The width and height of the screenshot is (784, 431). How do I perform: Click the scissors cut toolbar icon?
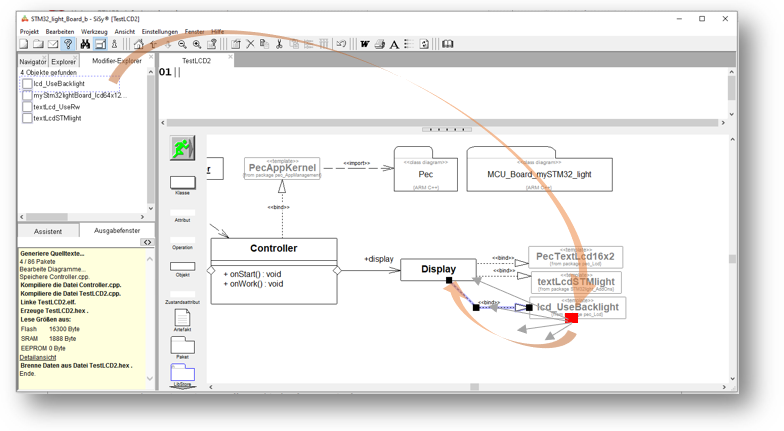(x=279, y=44)
